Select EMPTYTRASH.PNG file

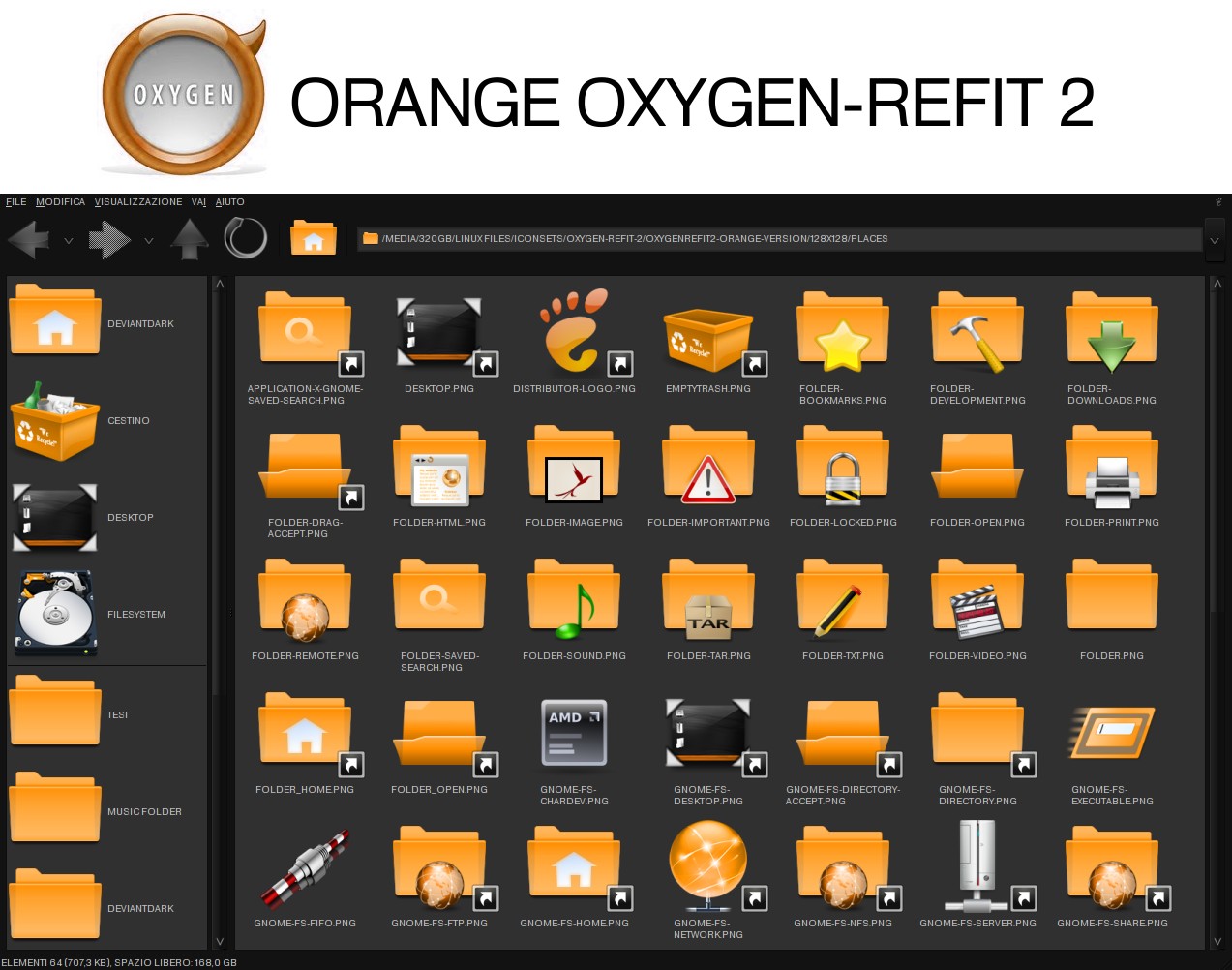point(708,341)
